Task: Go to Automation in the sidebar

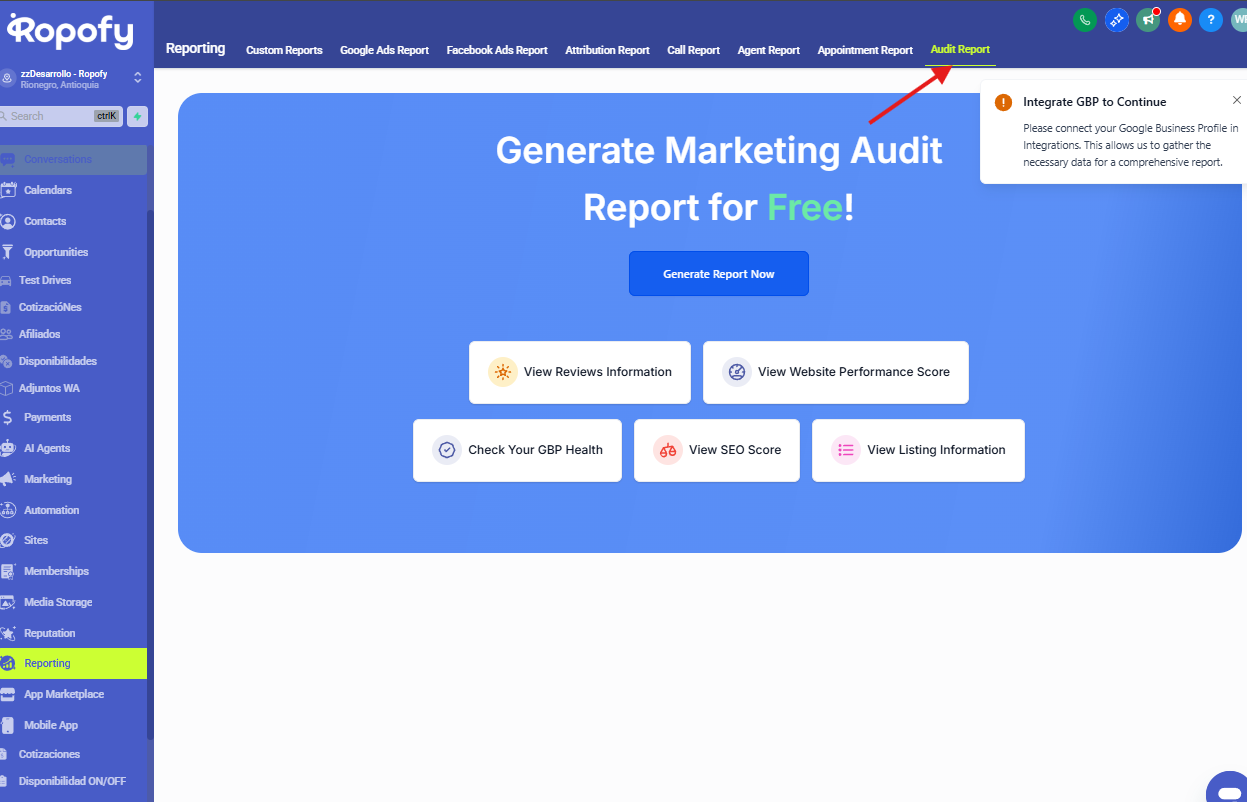Action: pyautogui.click(x=51, y=510)
